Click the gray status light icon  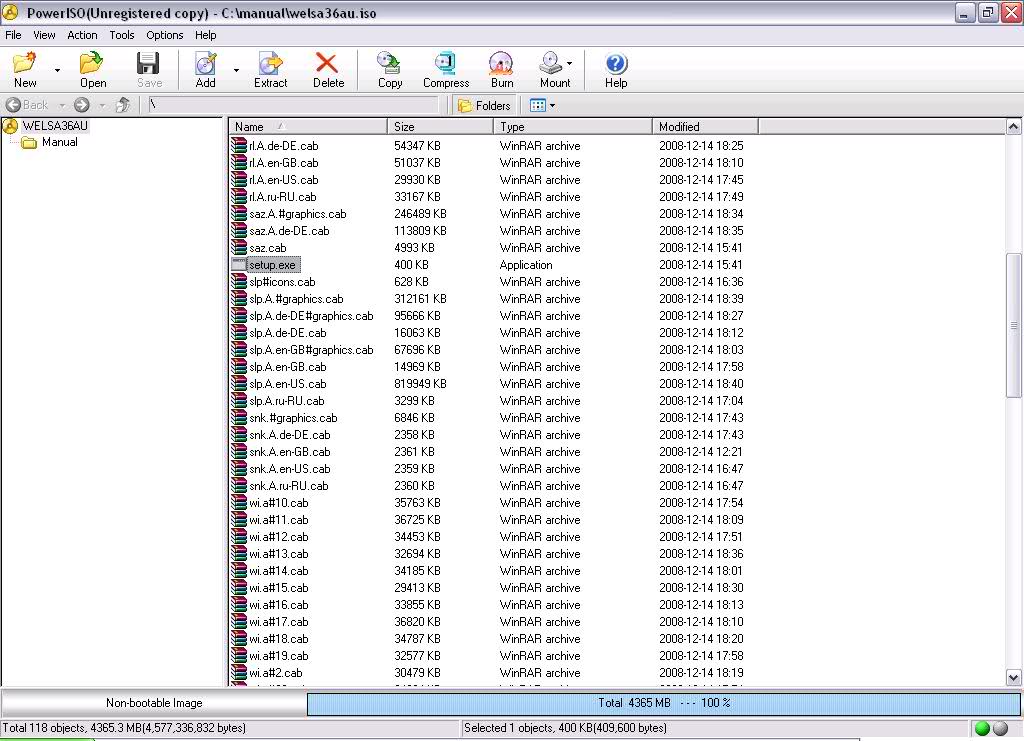pos(1000,728)
